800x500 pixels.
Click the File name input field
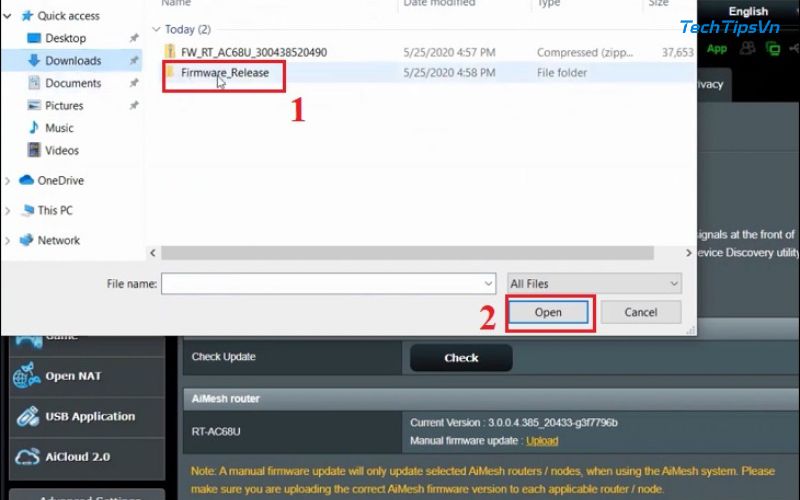pos(327,284)
